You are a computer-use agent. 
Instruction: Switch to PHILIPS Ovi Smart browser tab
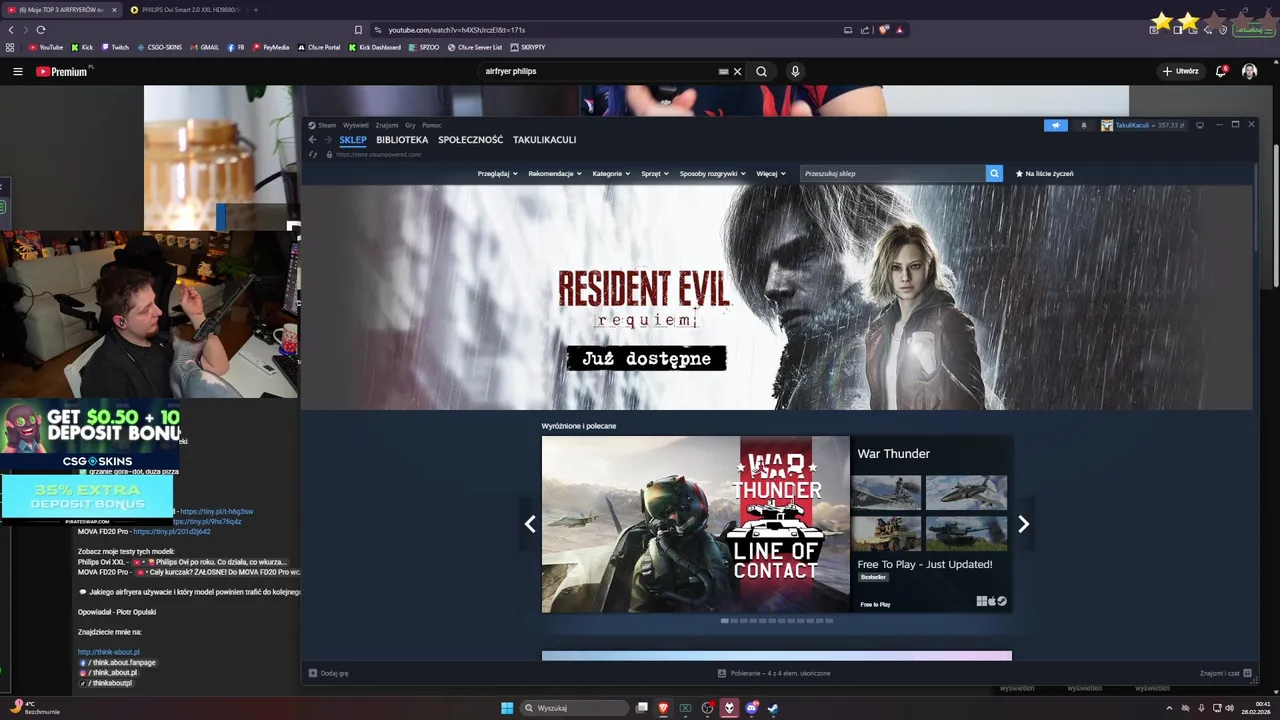184,10
